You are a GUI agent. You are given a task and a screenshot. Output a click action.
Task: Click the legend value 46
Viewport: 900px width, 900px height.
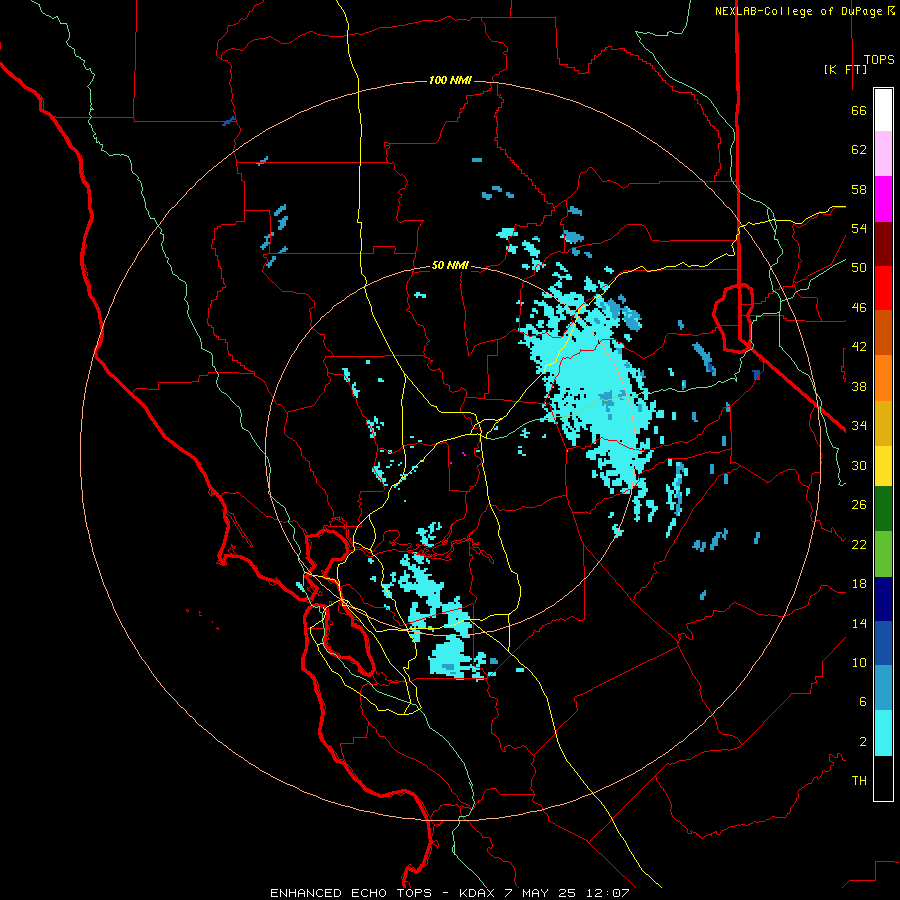pyautogui.click(x=859, y=307)
